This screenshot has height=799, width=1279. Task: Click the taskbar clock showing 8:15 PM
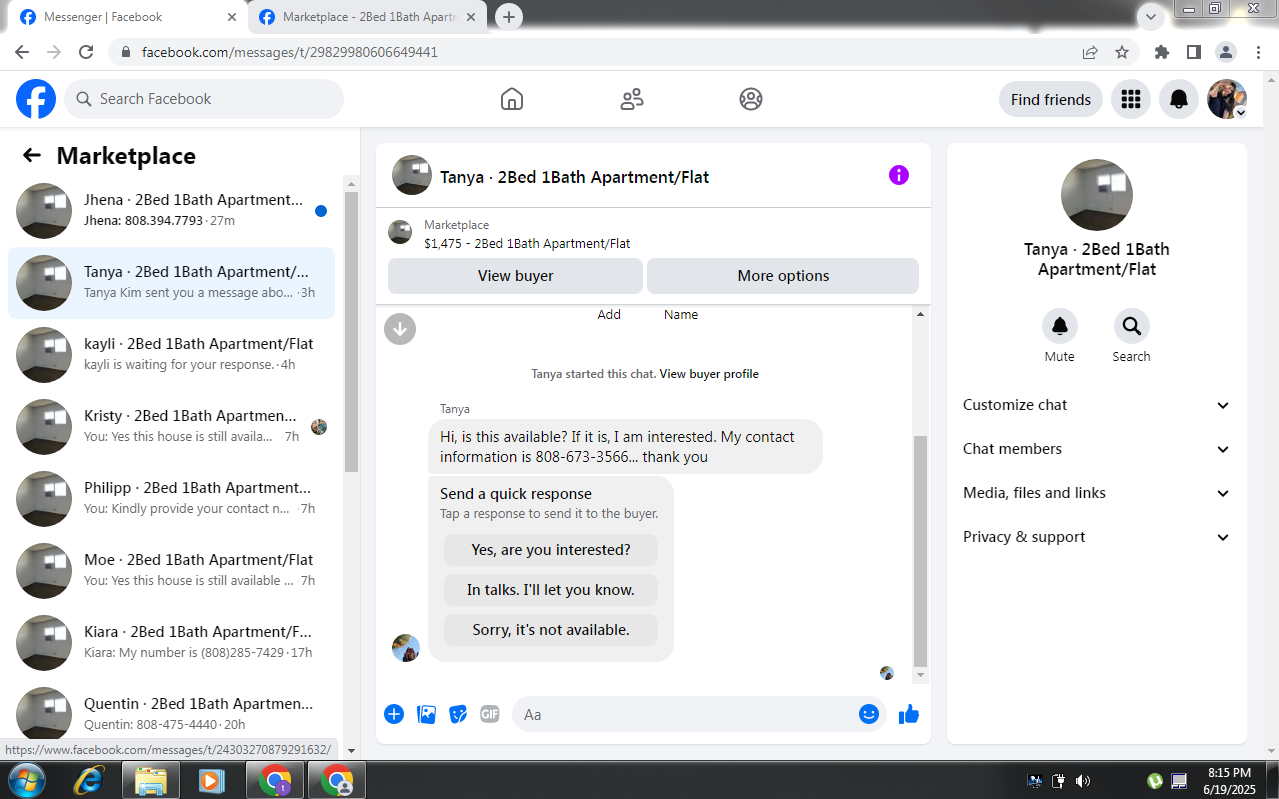[x=1229, y=781]
